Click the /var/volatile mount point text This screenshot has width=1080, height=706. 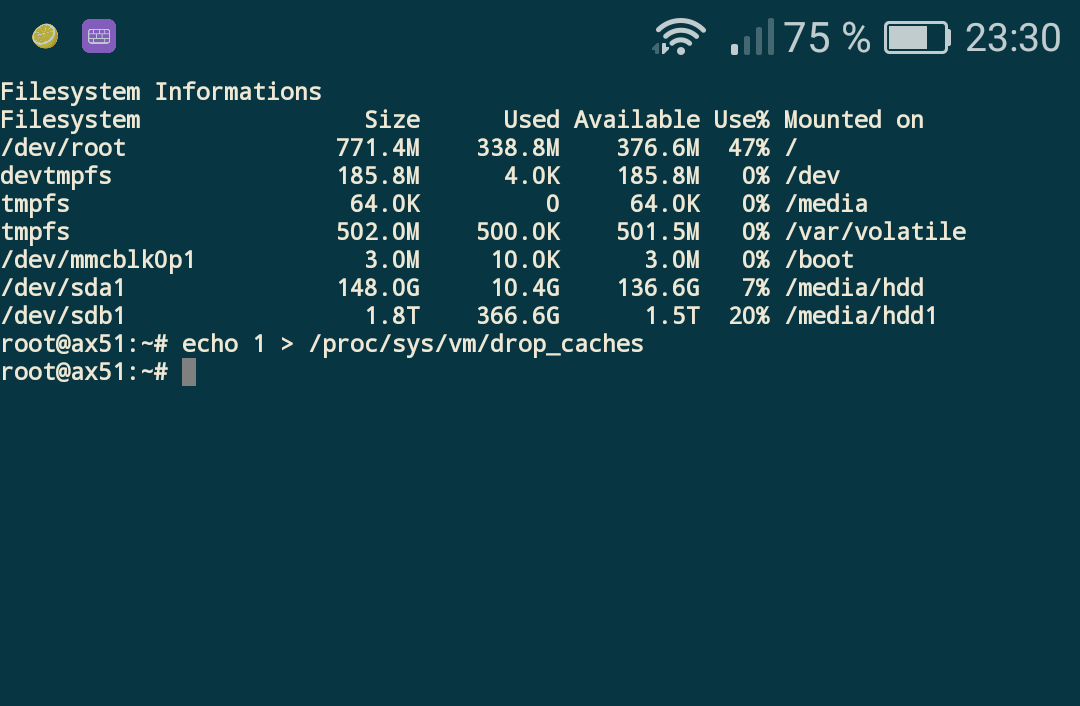pos(874,232)
